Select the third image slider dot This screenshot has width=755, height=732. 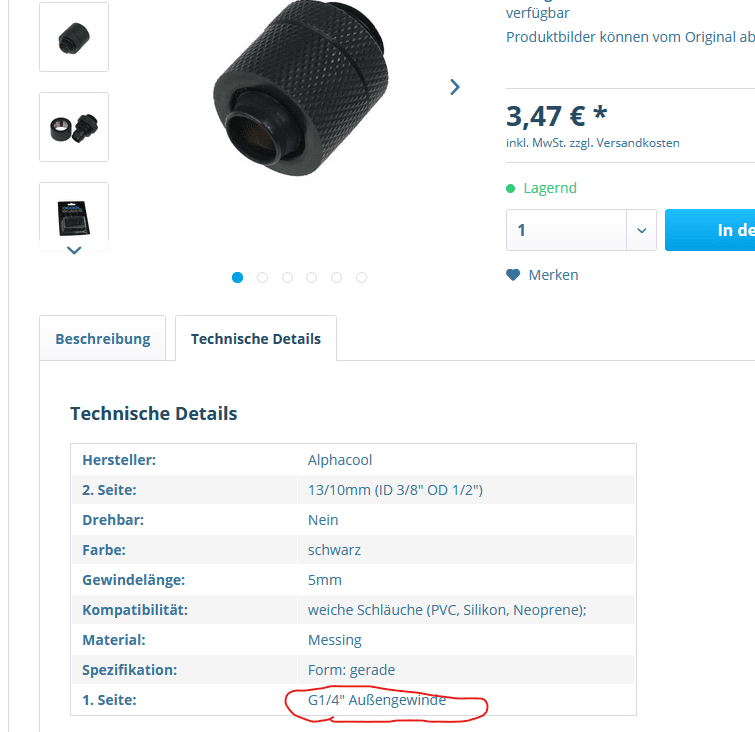point(287,277)
